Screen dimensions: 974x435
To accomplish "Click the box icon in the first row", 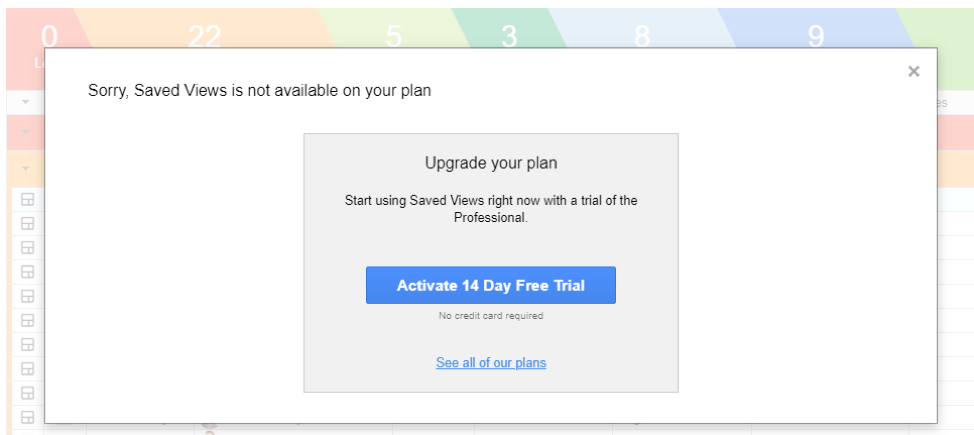I will (27, 199).
